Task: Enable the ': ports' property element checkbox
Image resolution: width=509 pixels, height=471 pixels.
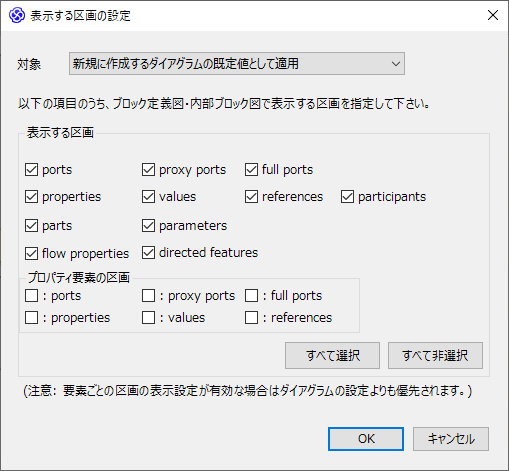Action: pyautogui.click(x=31, y=296)
